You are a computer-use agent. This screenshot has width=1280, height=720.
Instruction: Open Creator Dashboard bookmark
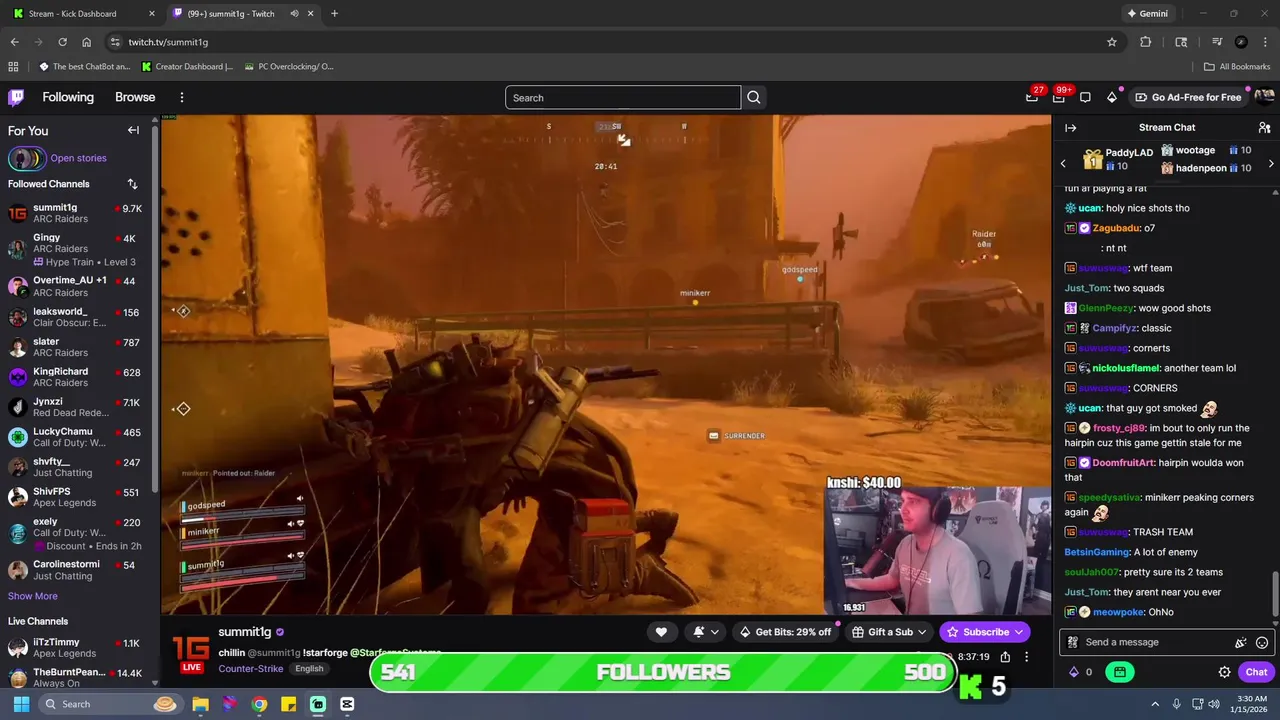coord(188,67)
